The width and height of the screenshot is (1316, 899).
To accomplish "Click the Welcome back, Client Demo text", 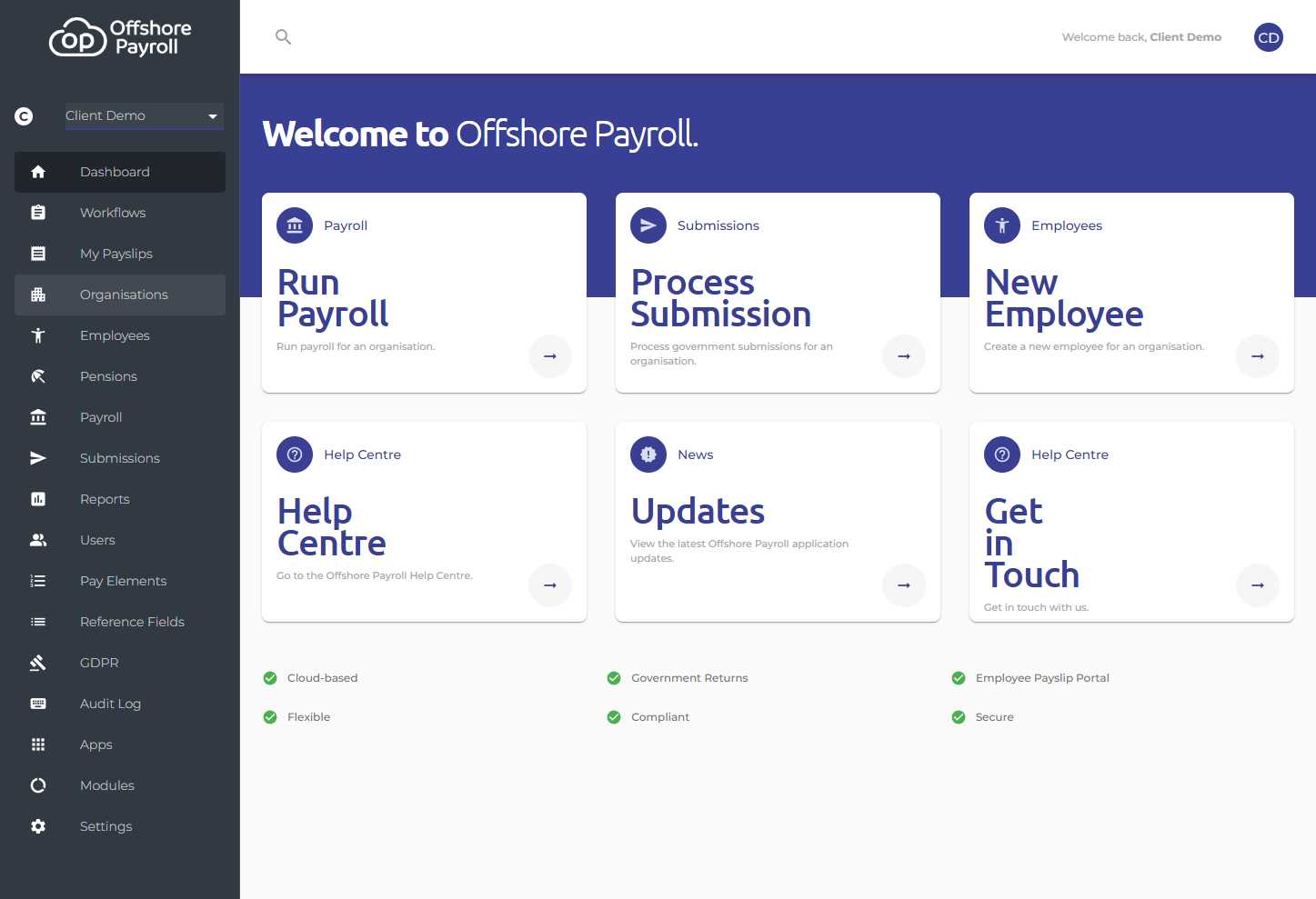I will [1141, 37].
